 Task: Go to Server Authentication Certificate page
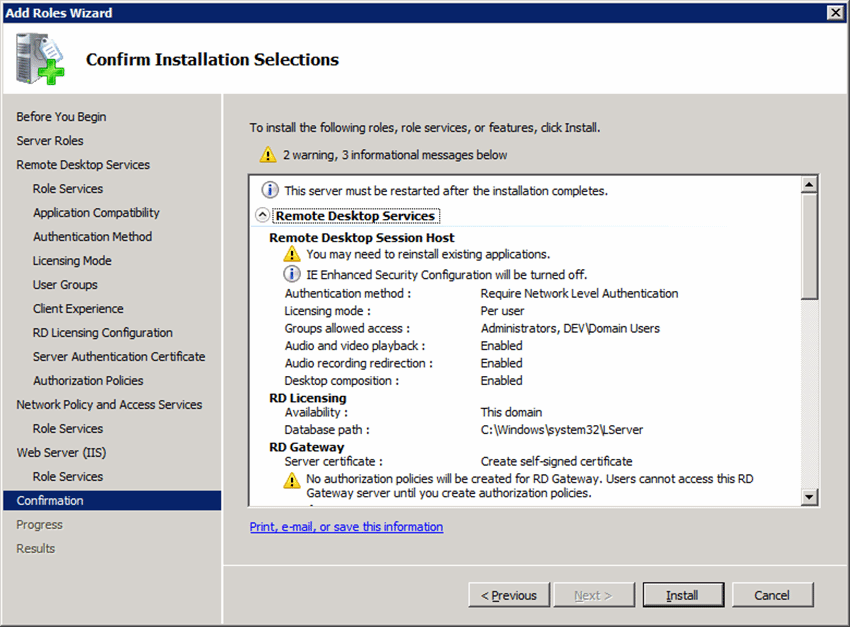119,357
